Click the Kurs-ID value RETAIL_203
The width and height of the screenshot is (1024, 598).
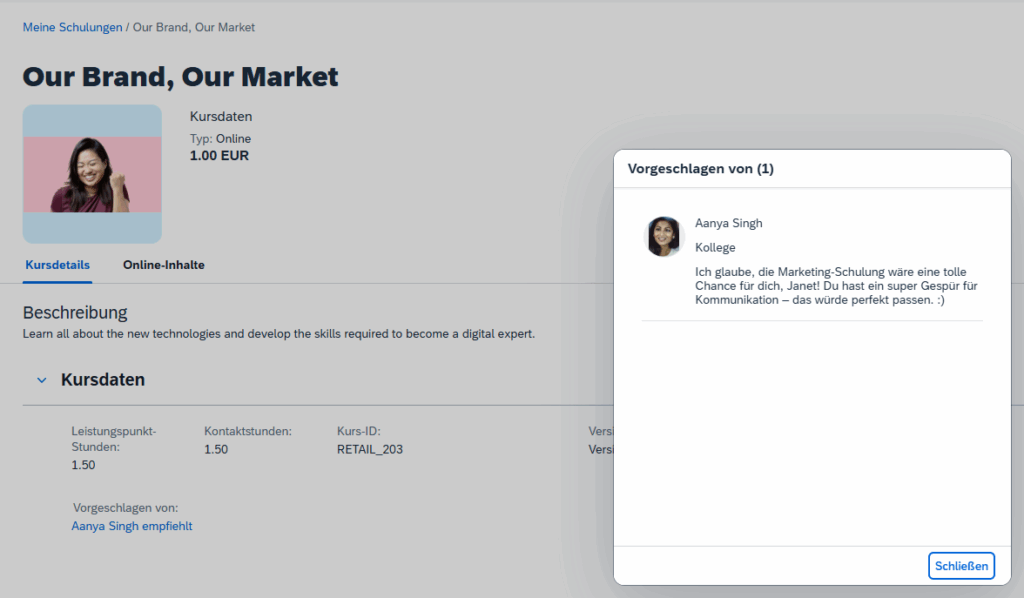370,449
